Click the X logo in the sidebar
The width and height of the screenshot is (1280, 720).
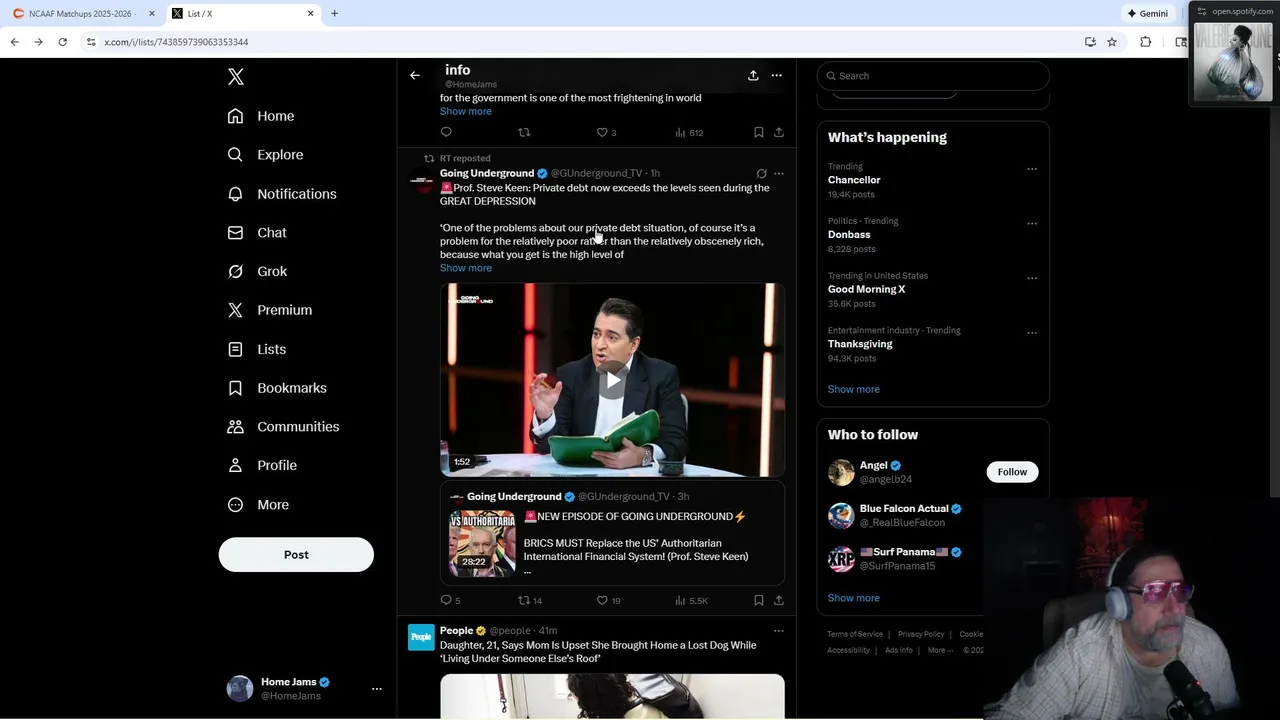[x=236, y=77]
